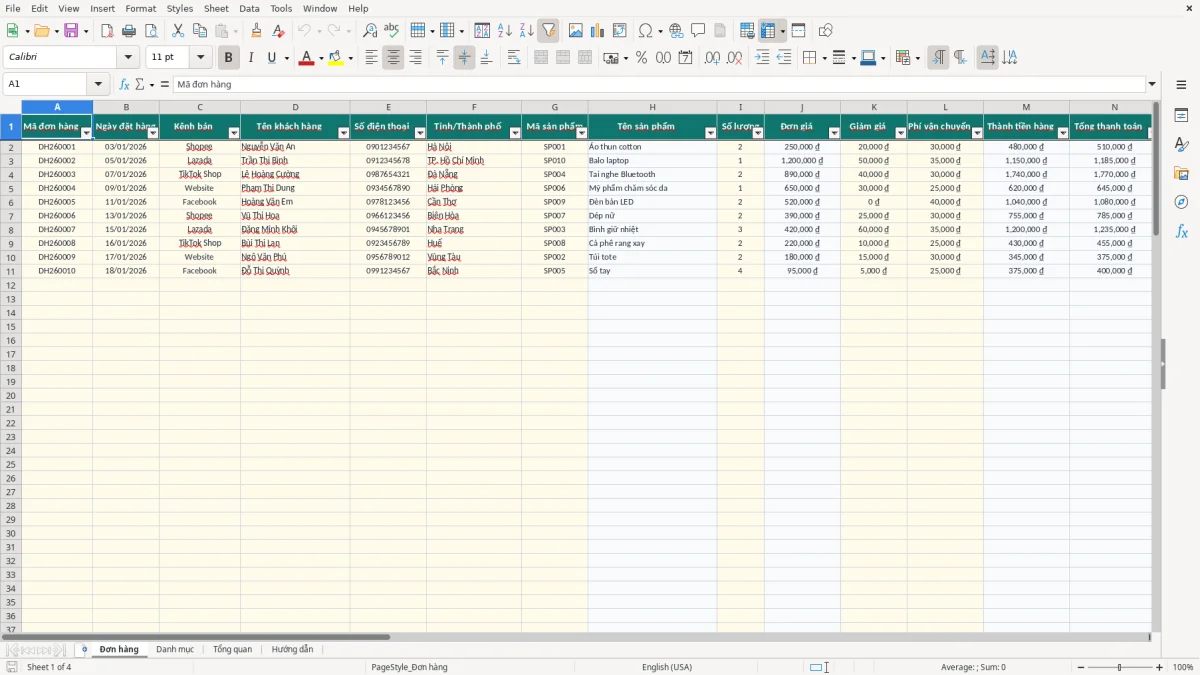Click Clone Formatting paintbrush icon
Viewport: 1200px width, 675px height.
coord(256,31)
